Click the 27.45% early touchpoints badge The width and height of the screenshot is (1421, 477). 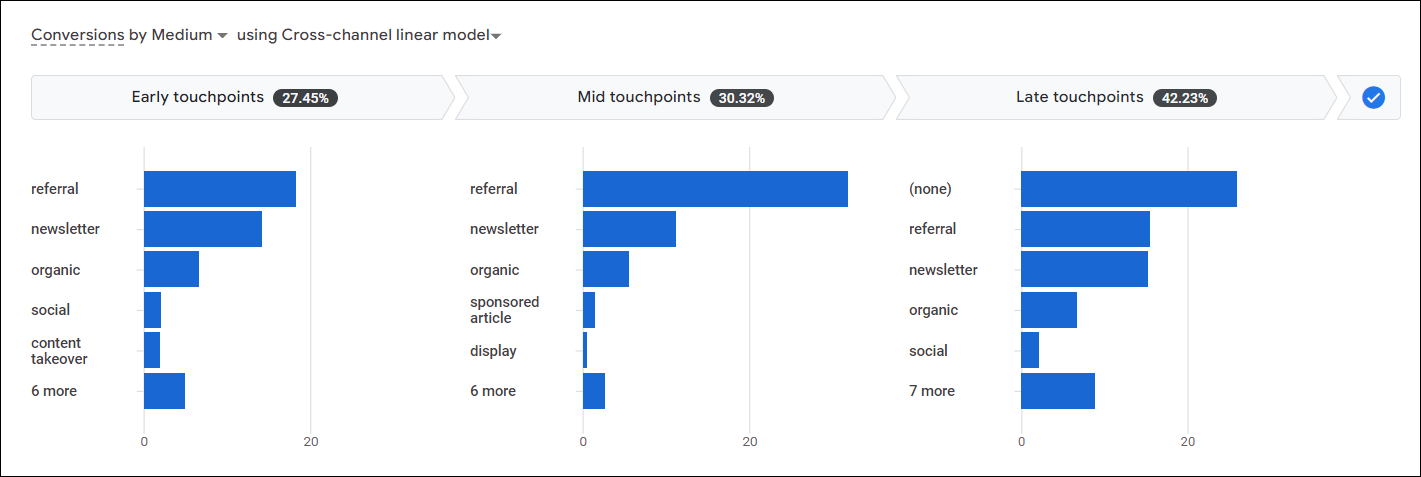pos(305,98)
